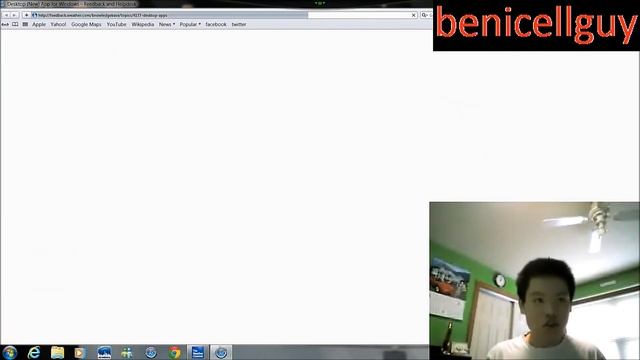
Task: Open the green people icon on the taskbar
Action: coord(127,353)
